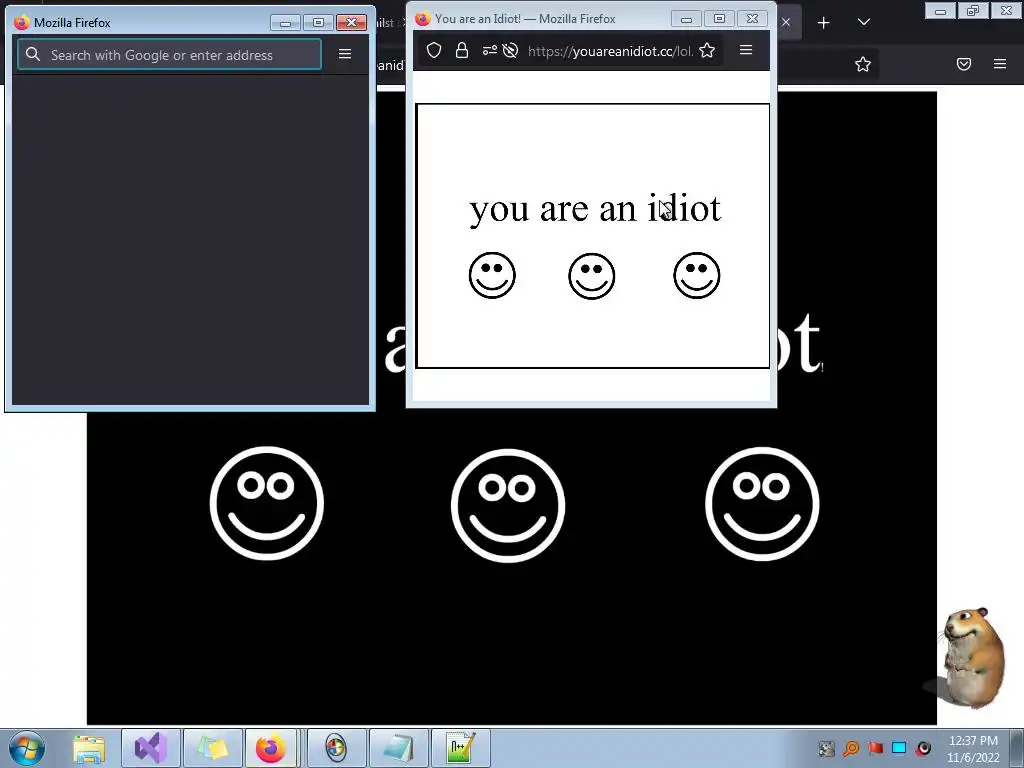The image size is (1024, 768).
Task: Bookmark page with the star in the popup window
Action: point(707,50)
